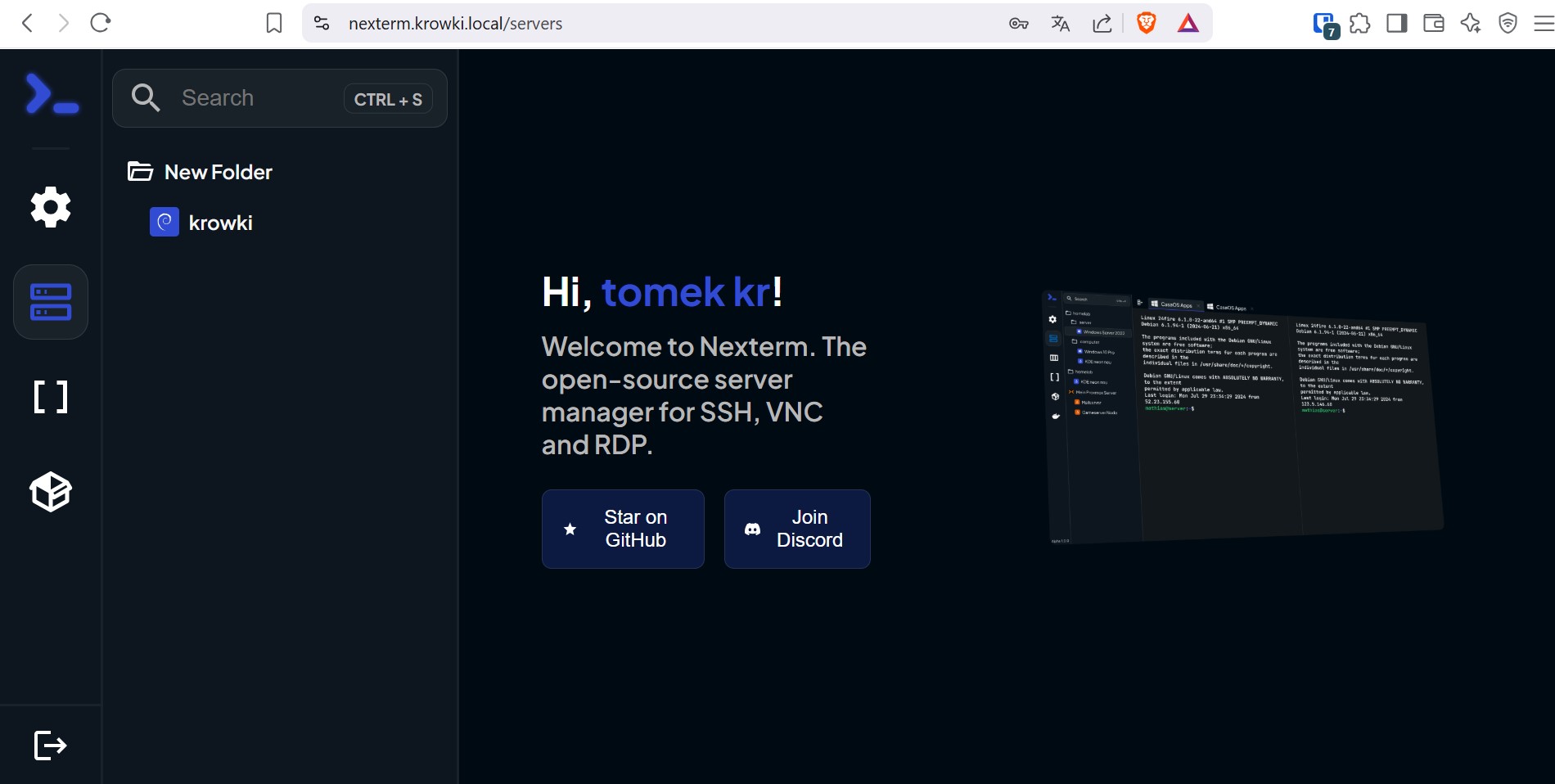This screenshot has height=784, width=1555.
Task: Open extension icon with 7 badge
Action: (x=1325, y=25)
